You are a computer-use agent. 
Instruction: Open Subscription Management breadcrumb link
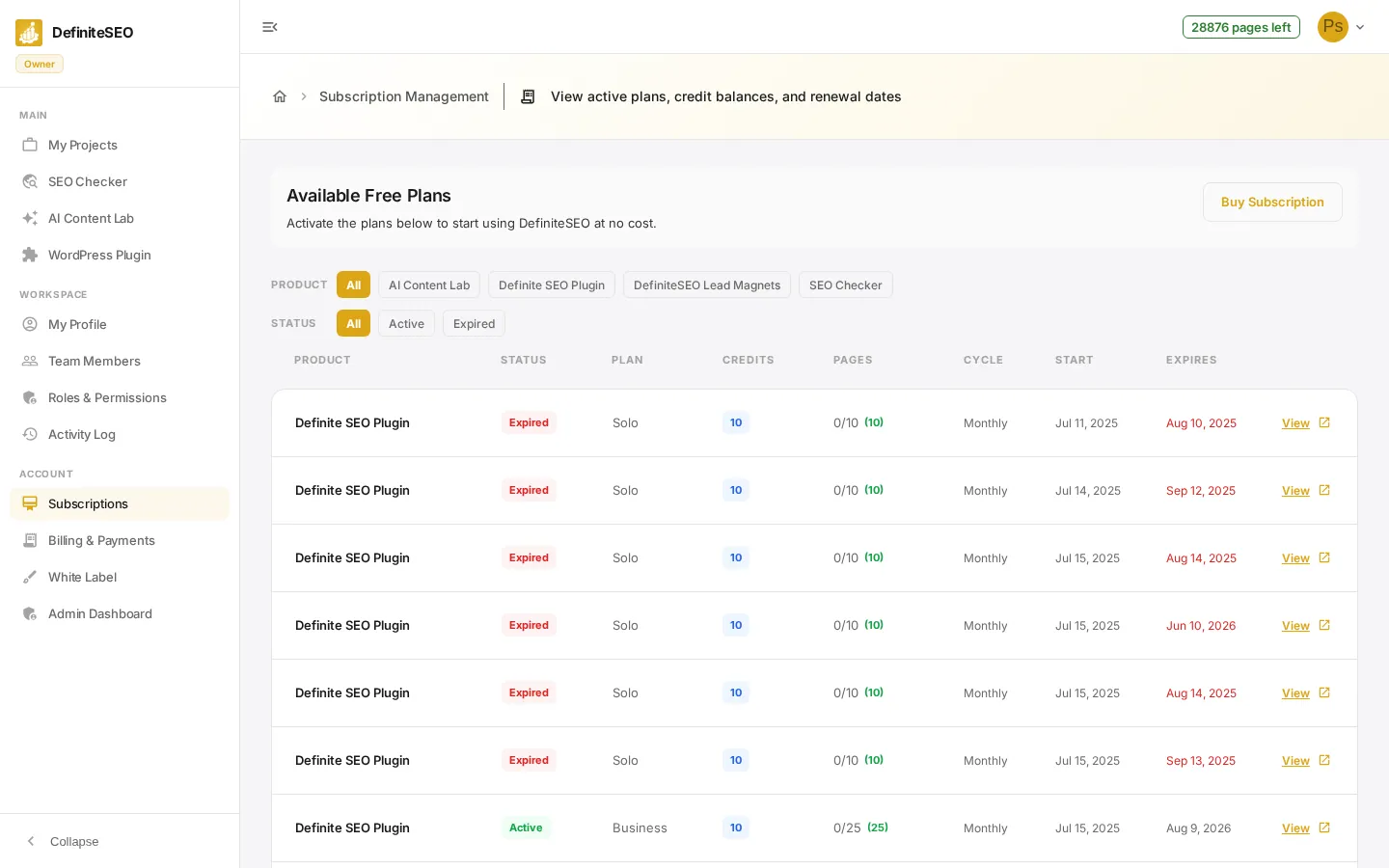pos(404,96)
